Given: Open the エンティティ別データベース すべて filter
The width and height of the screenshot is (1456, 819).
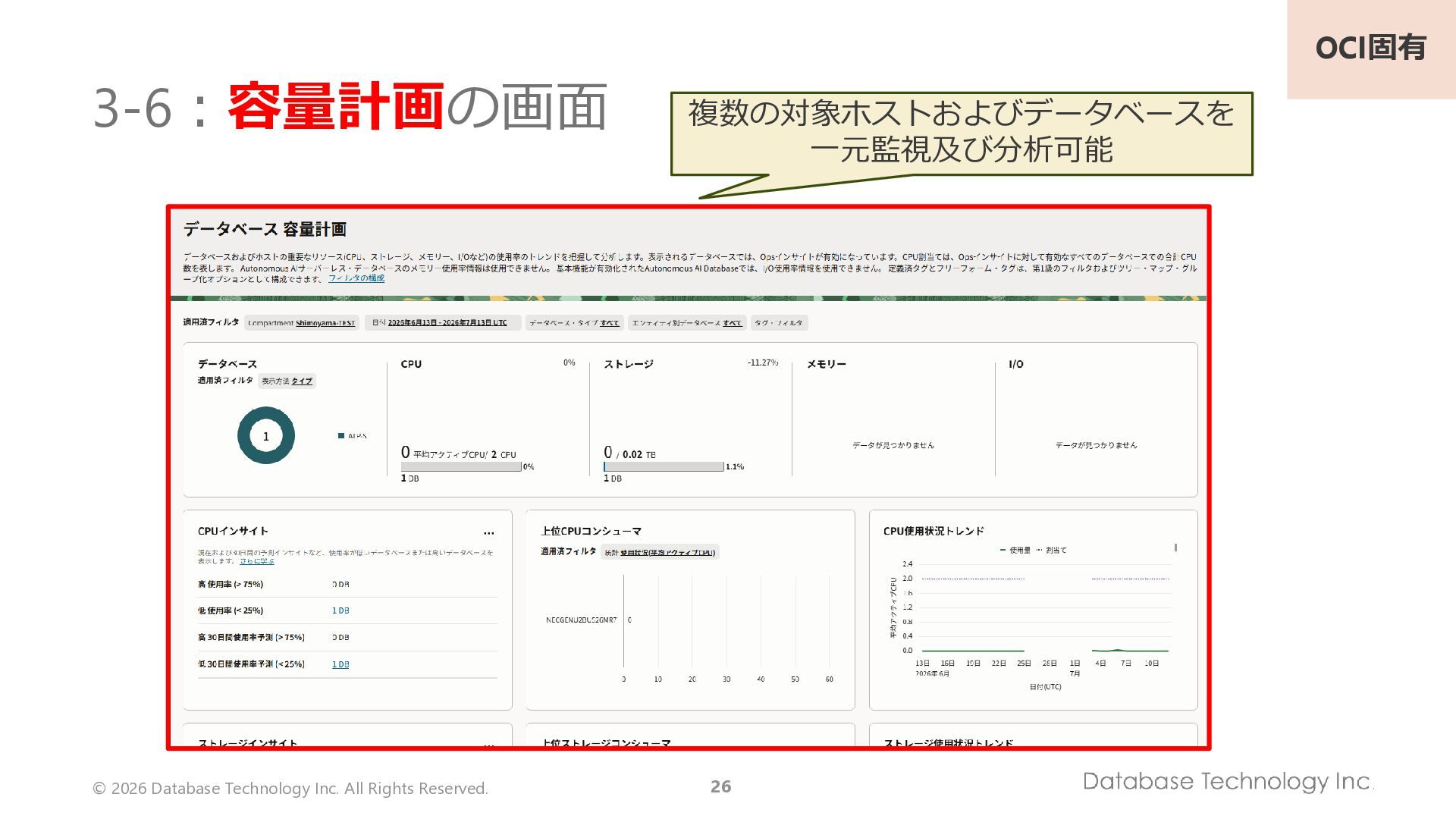Looking at the screenshot, I should point(687,323).
